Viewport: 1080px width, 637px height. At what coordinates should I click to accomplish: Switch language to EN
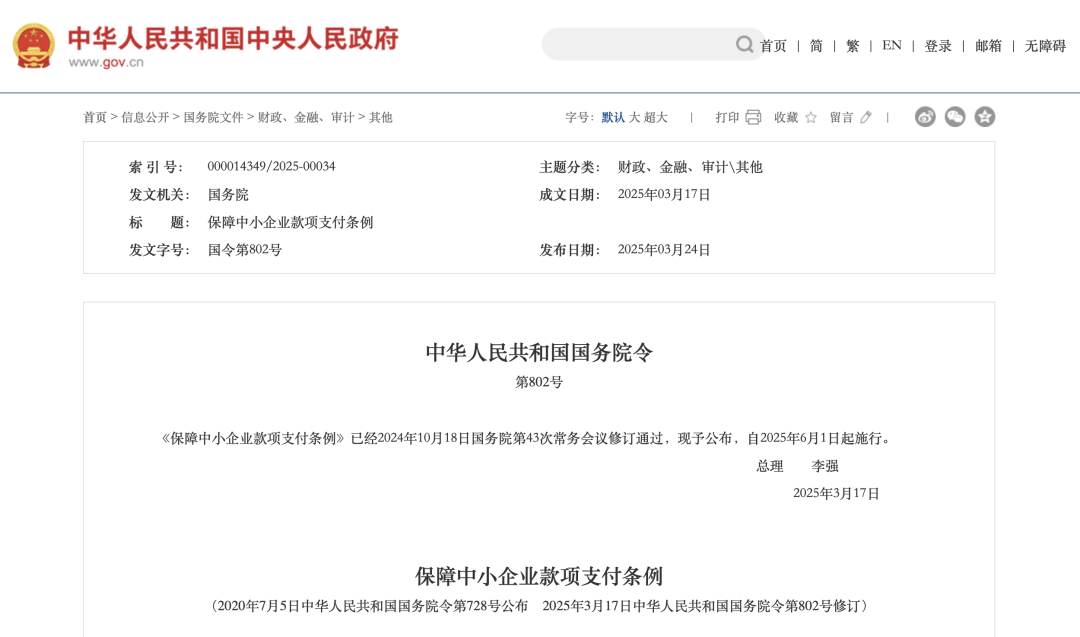(x=891, y=46)
